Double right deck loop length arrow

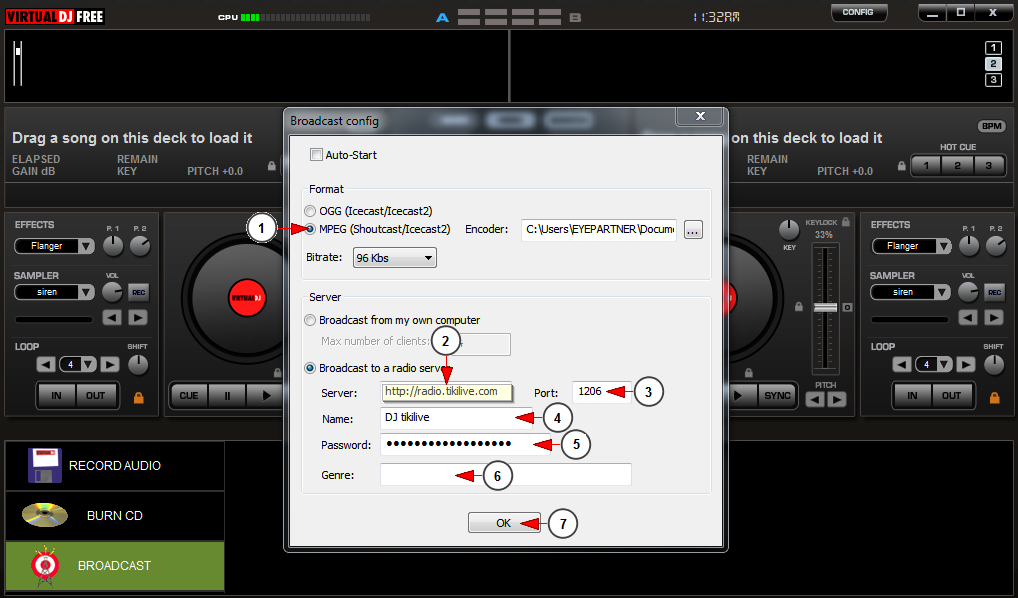point(966,364)
